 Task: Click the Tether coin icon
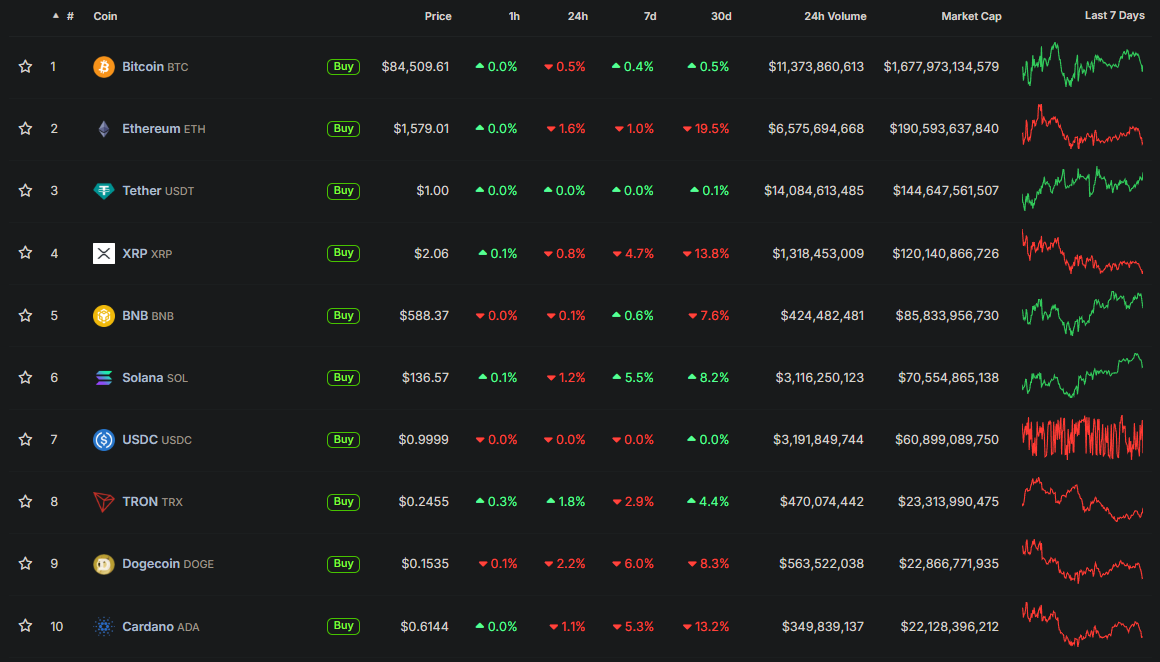click(x=104, y=191)
